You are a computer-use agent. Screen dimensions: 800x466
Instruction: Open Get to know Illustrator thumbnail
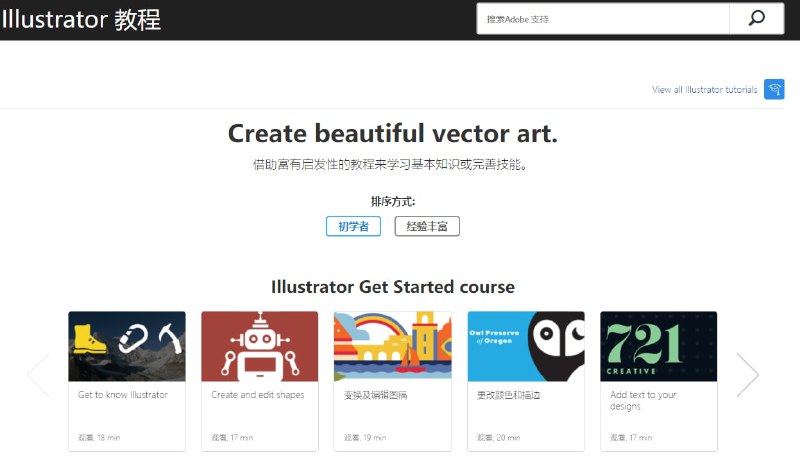[x=127, y=346]
